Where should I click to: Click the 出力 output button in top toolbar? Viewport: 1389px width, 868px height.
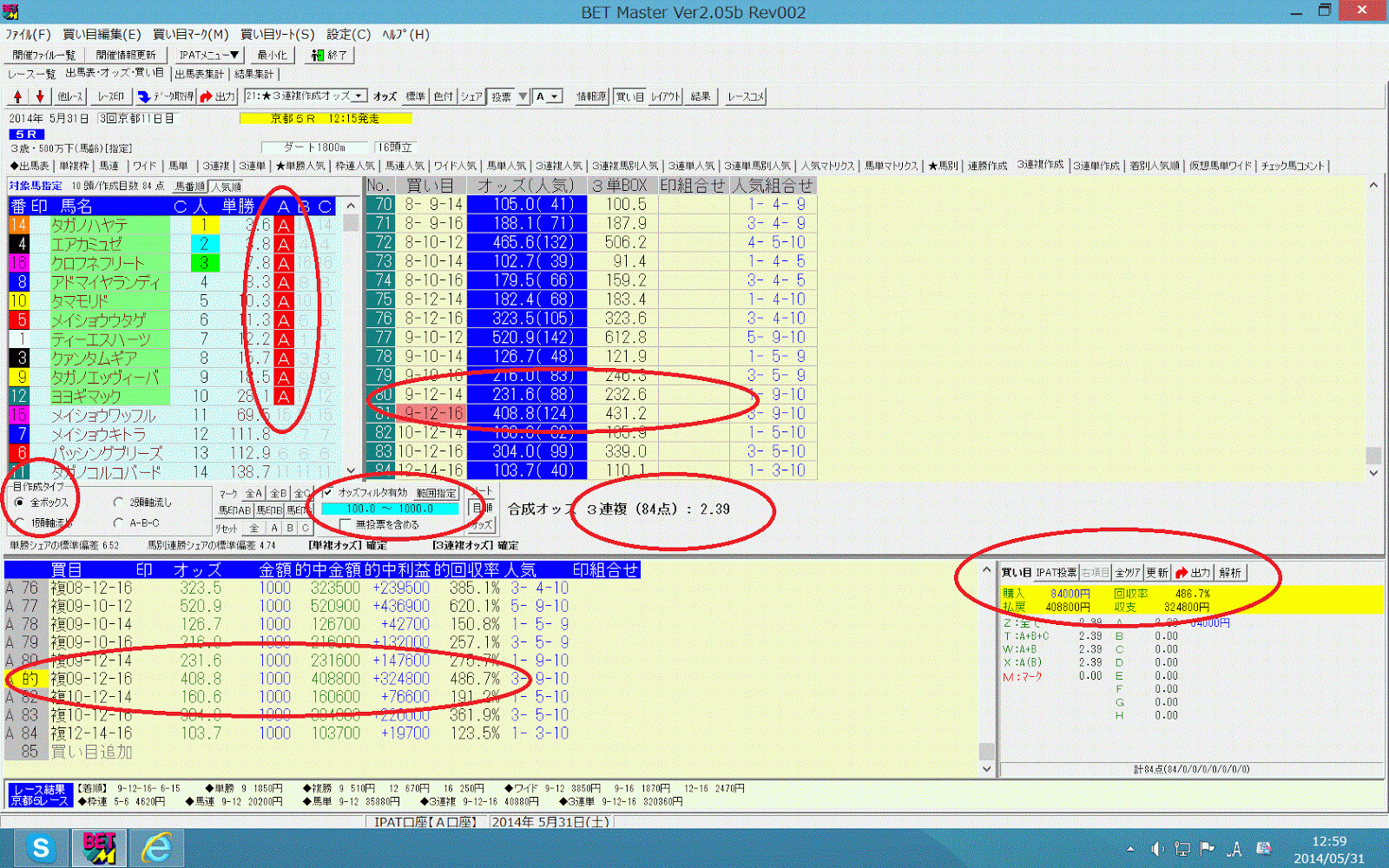coord(218,96)
